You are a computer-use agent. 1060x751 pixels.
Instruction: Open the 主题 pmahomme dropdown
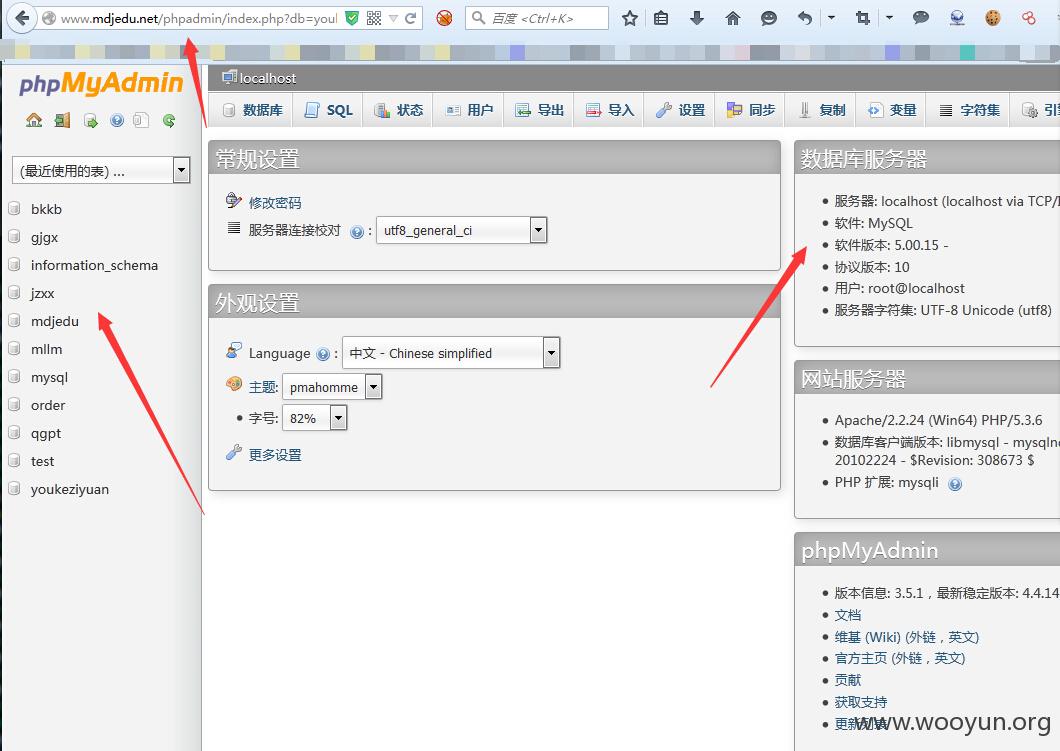pyautogui.click(x=332, y=387)
